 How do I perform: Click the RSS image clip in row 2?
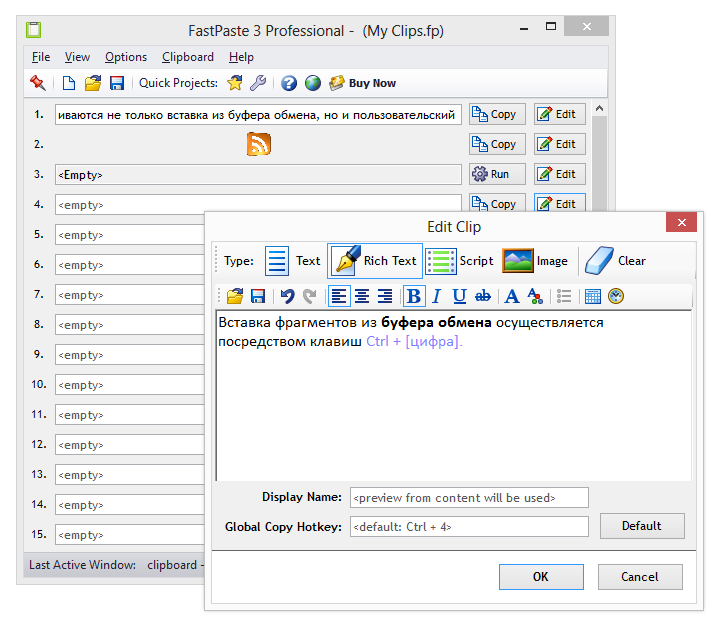[259, 144]
